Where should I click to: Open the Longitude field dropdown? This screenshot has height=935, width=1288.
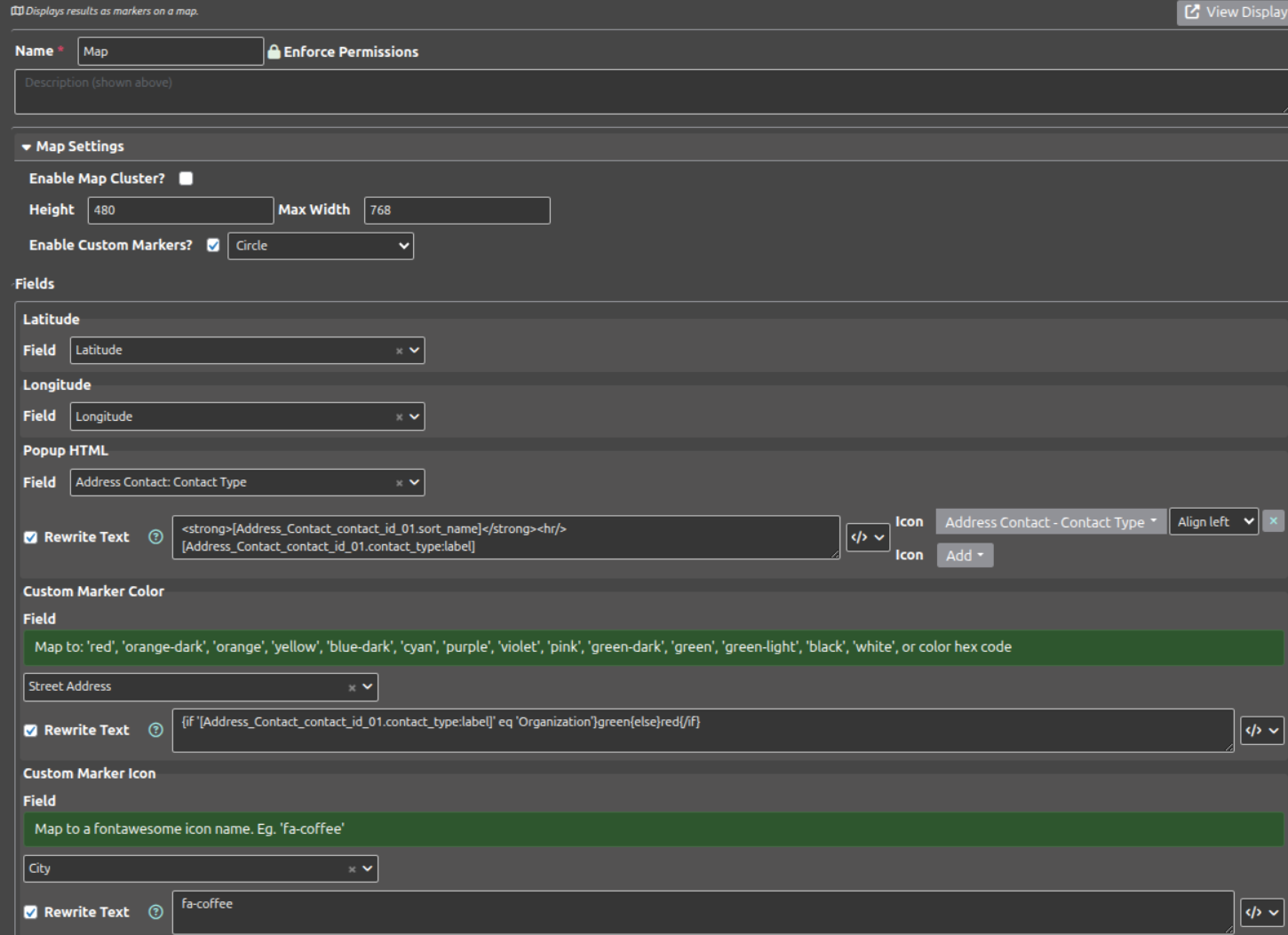[x=247, y=416]
